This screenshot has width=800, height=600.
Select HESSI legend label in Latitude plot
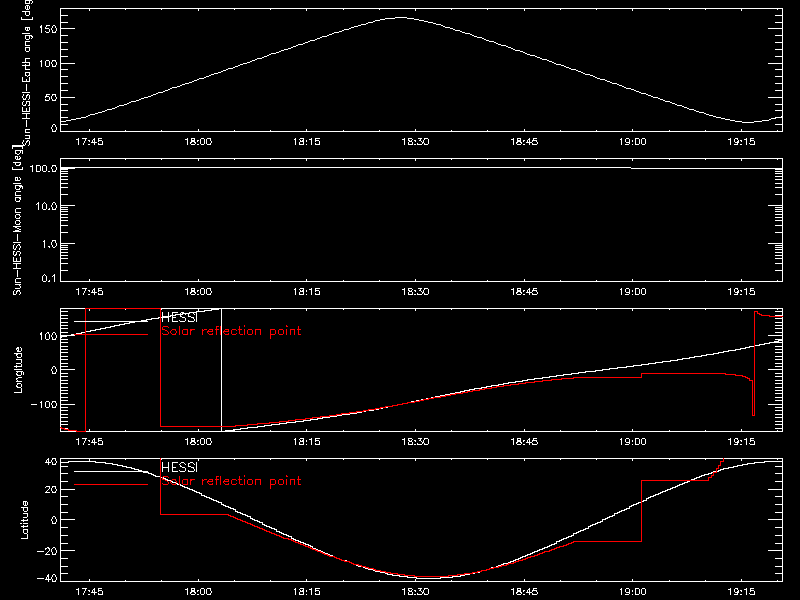point(179,467)
